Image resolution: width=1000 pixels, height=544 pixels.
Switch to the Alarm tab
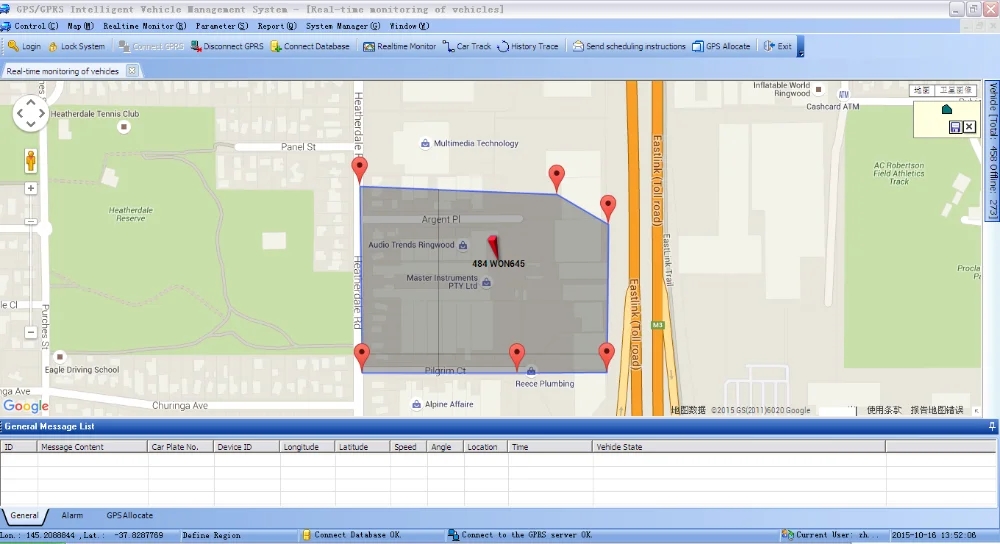pos(72,515)
